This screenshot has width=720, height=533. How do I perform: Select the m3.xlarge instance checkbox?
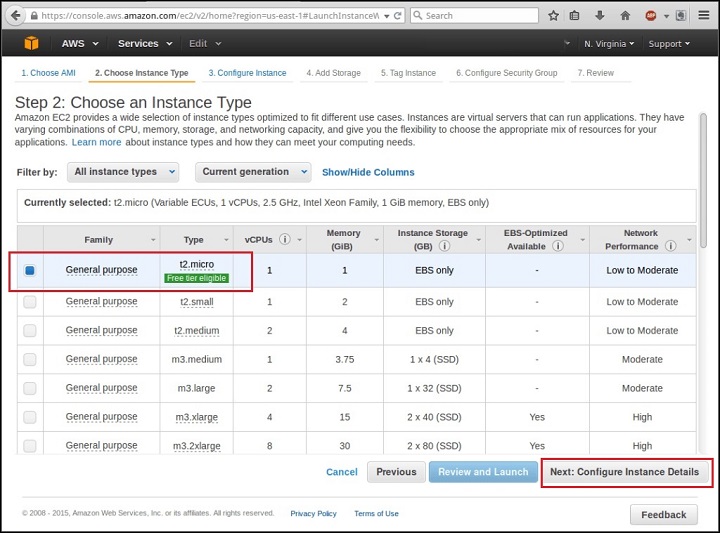[x=30, y=417]
